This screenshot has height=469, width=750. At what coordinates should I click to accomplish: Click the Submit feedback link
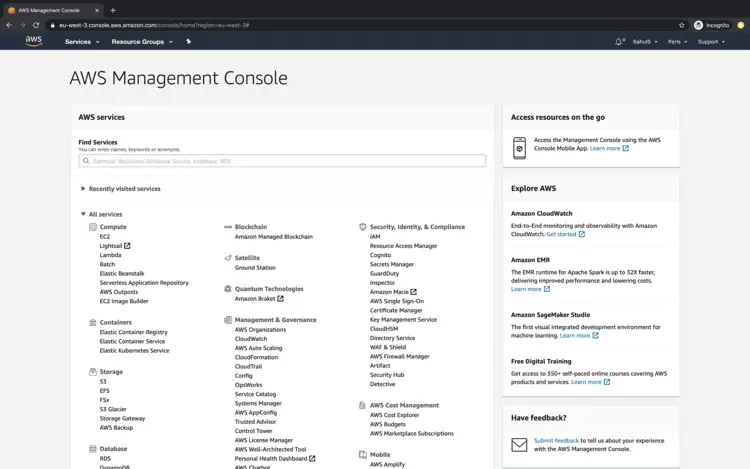point(556,440)
